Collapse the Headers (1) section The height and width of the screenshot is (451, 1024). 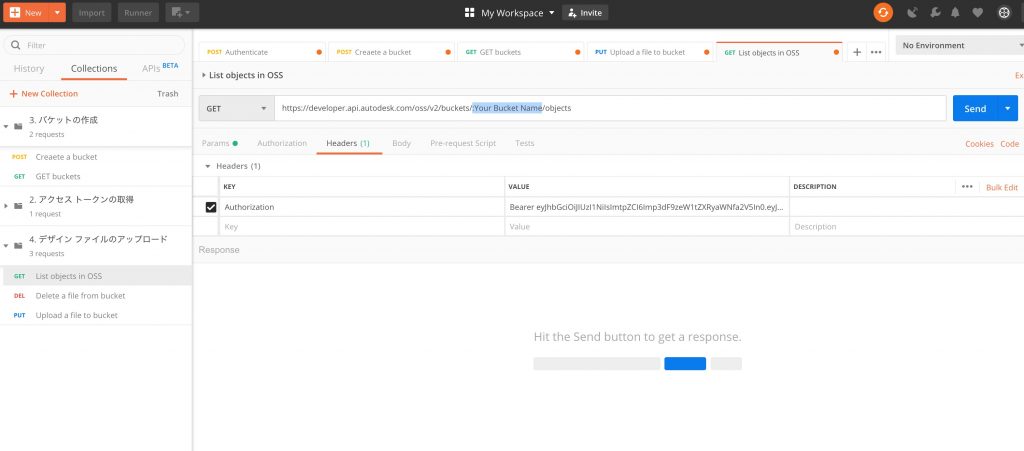pyautogui.click(x=208, y=166)
